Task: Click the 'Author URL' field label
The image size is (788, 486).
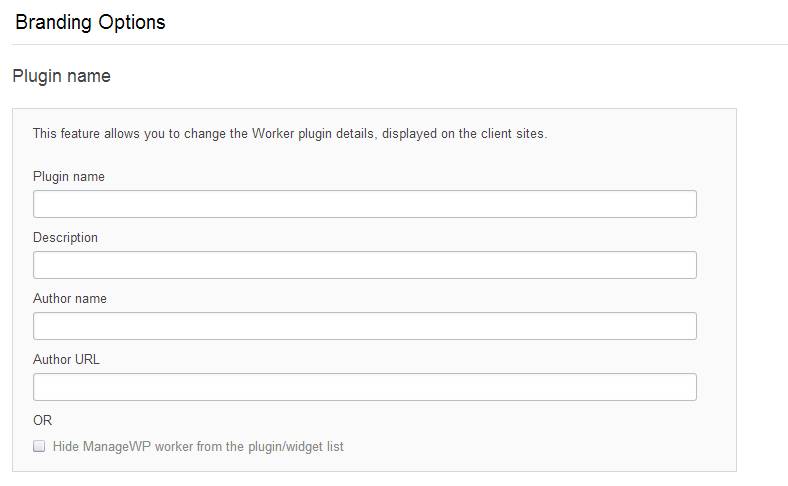Action: pos(66,360)
